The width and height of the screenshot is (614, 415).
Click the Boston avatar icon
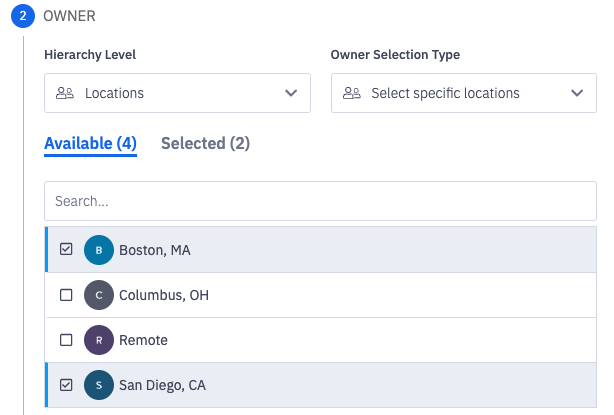click(x=99, y=249)
